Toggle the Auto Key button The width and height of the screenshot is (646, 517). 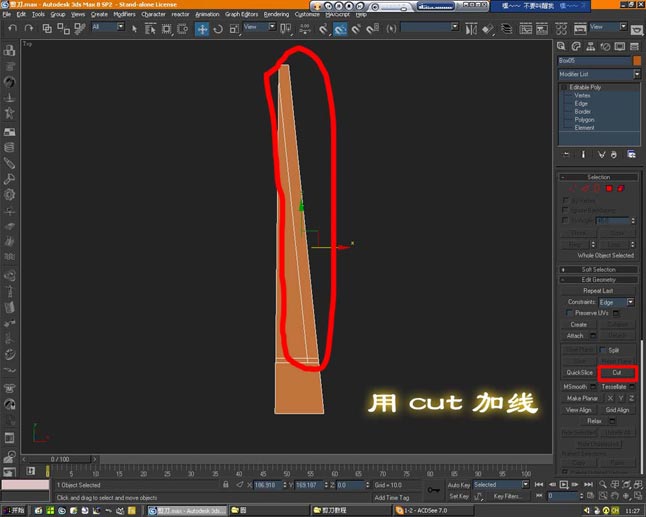(x=459, y=485)
